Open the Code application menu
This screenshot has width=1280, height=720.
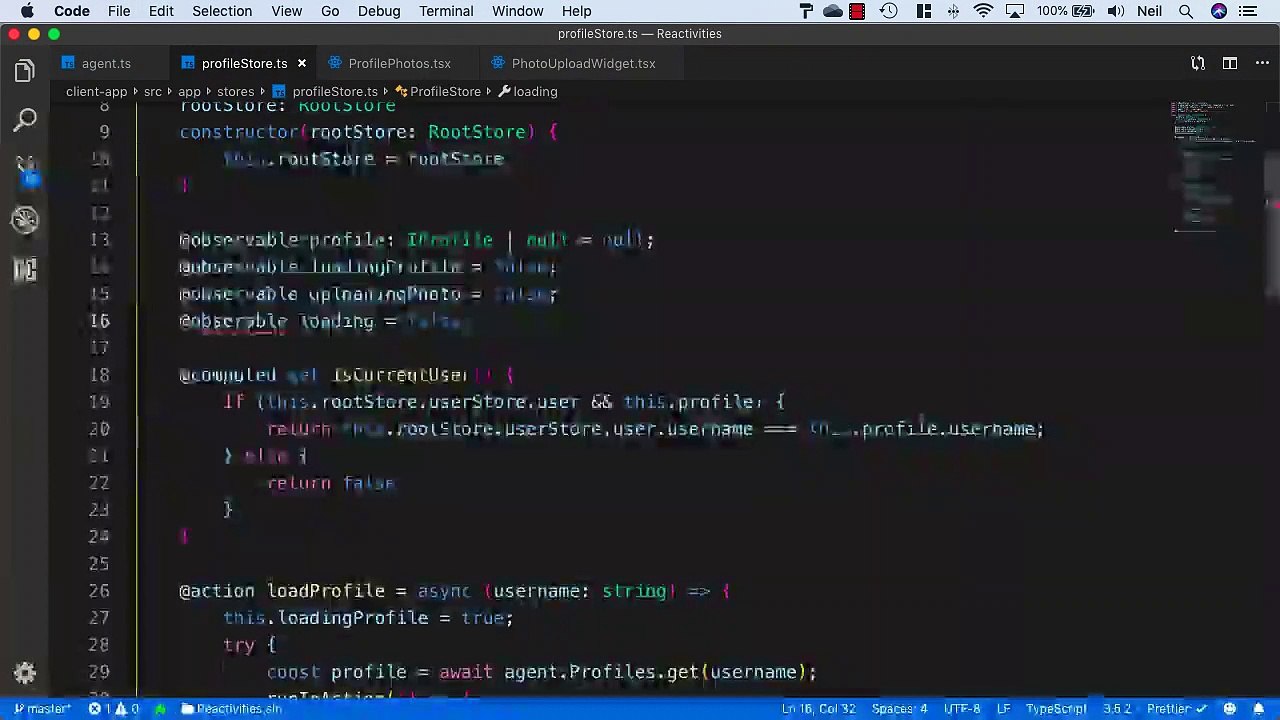pos(72,11)
